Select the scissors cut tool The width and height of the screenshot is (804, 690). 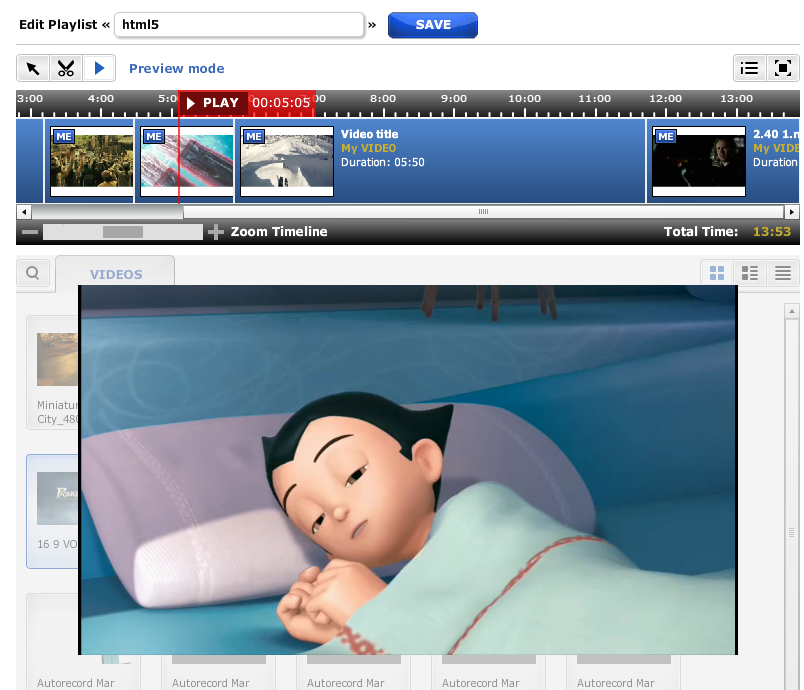[x=66, y=68]
